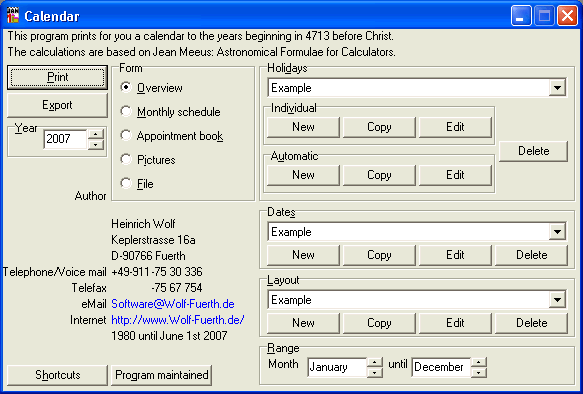Delete the Layout entry

pos(532,323)
